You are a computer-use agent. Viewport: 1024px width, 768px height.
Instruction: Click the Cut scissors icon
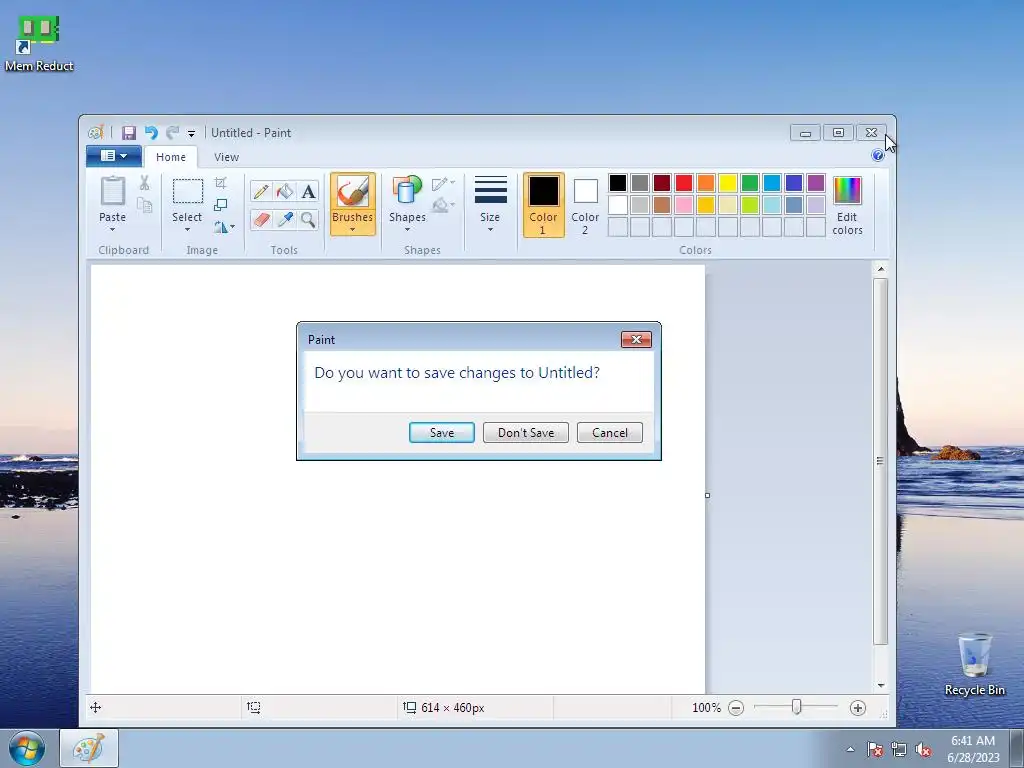click(x=144, y=184)
